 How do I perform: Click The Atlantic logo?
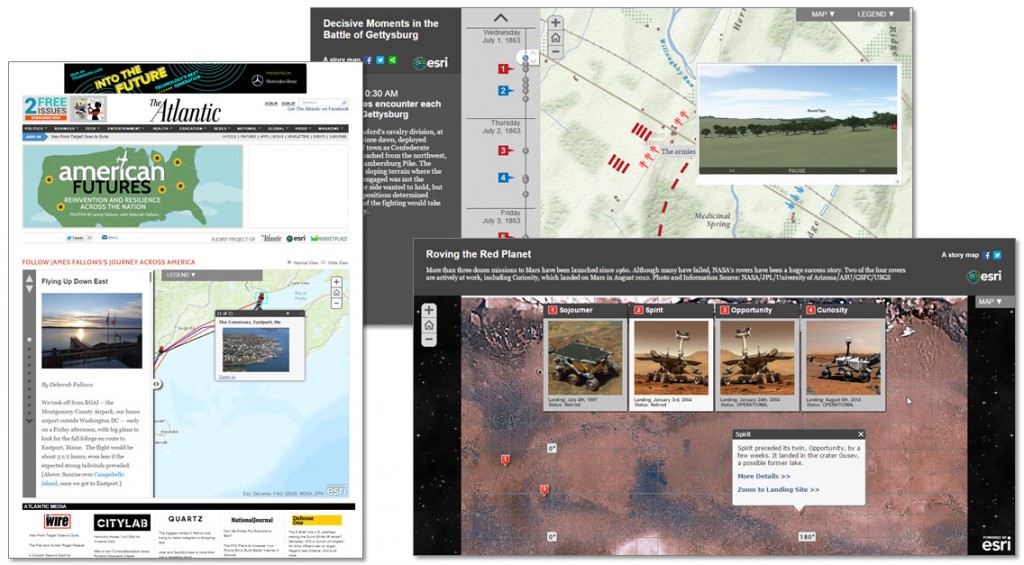[x=185, y=110]
